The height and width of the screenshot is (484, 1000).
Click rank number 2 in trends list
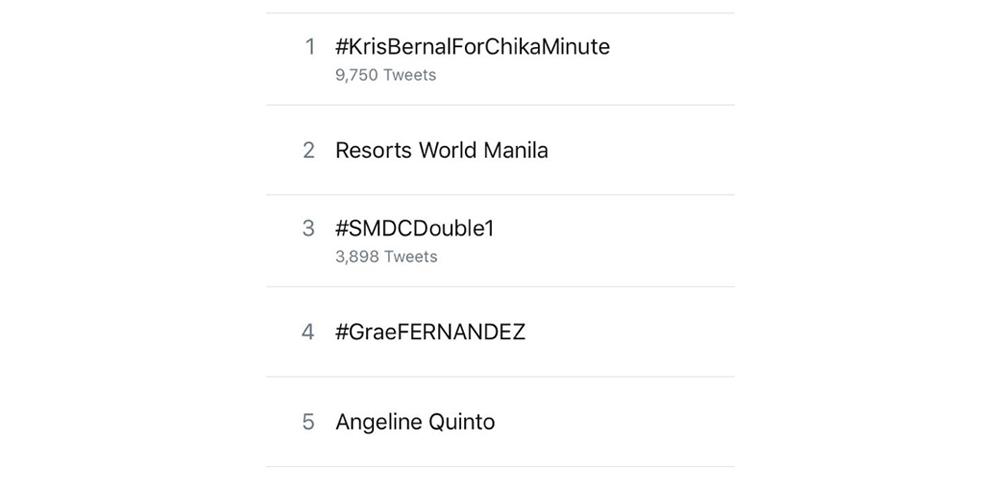click(x=309, y=151)
